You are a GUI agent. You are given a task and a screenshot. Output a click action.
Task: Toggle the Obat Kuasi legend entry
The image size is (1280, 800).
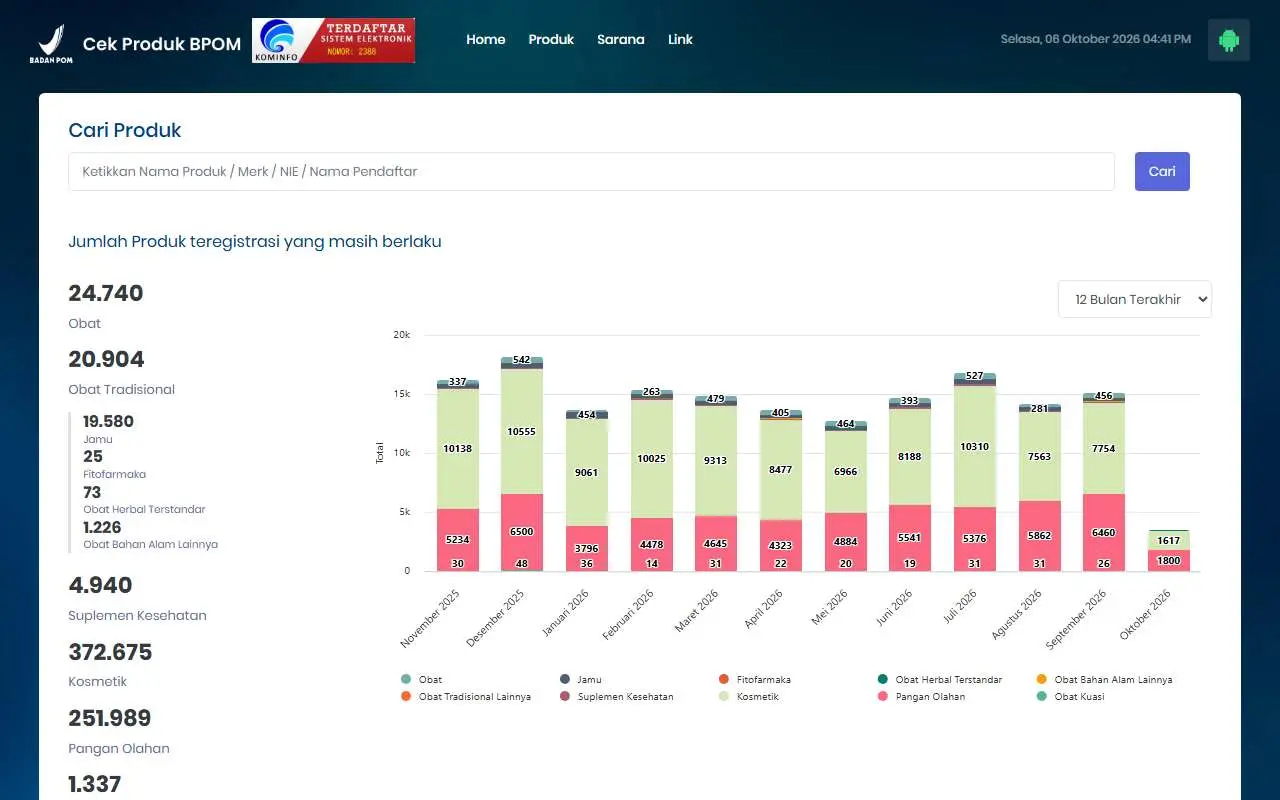[x=1070, y=697]
